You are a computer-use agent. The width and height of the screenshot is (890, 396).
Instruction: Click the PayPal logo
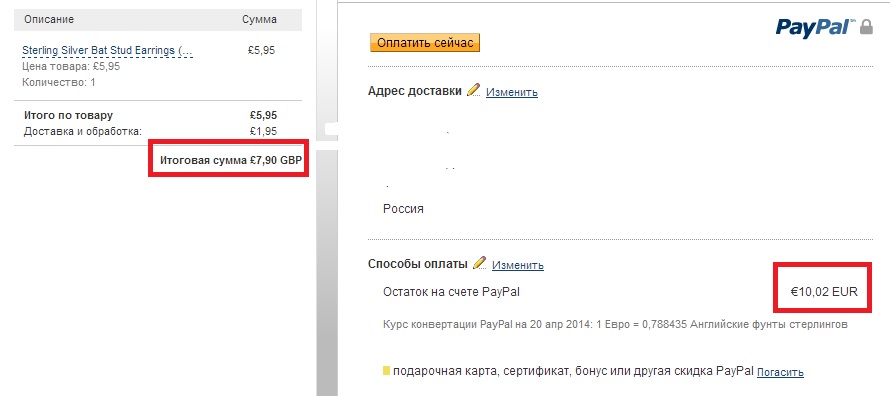(x=816, y=28)
